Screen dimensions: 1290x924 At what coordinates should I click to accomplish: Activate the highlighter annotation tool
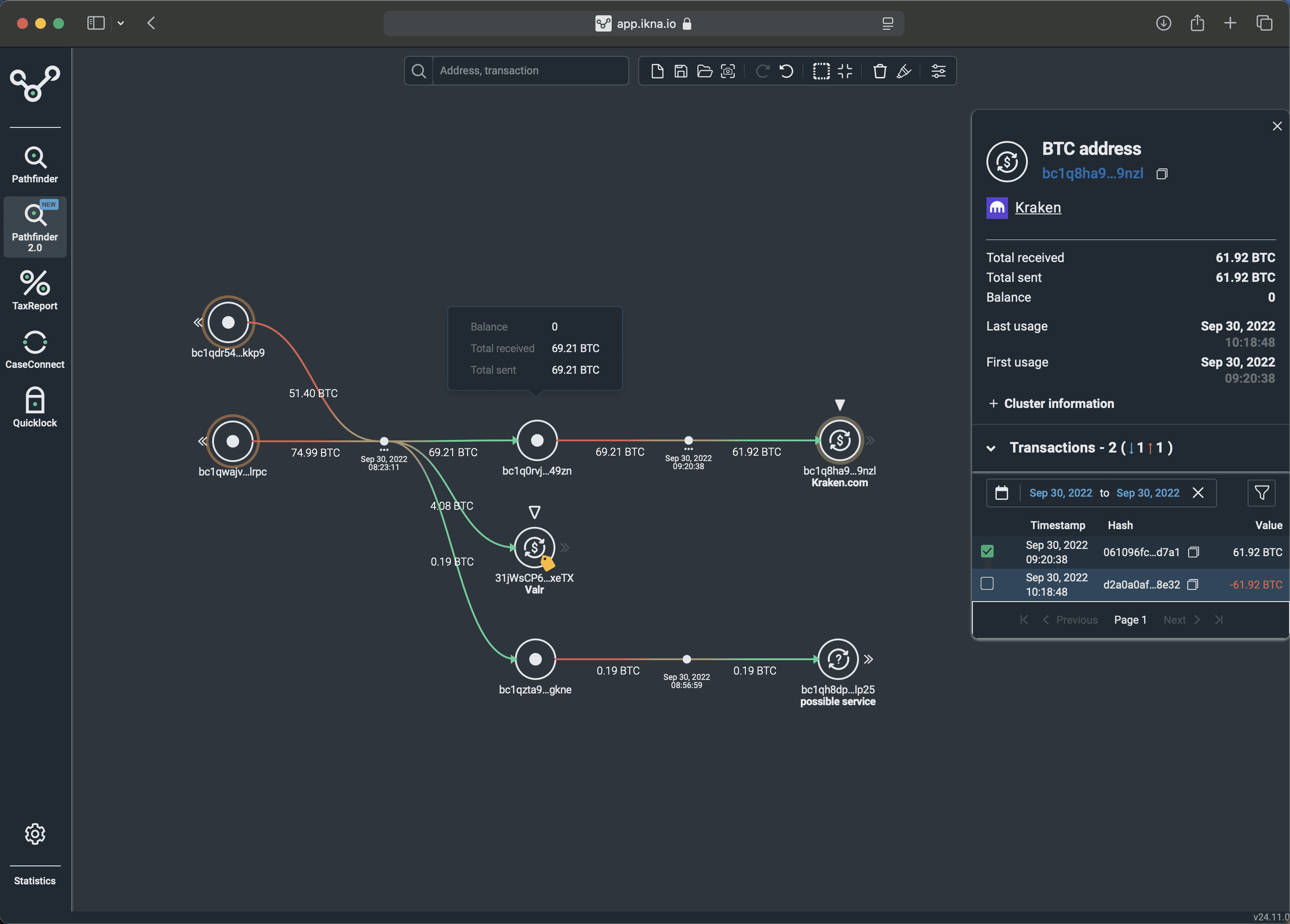(904, 71)
